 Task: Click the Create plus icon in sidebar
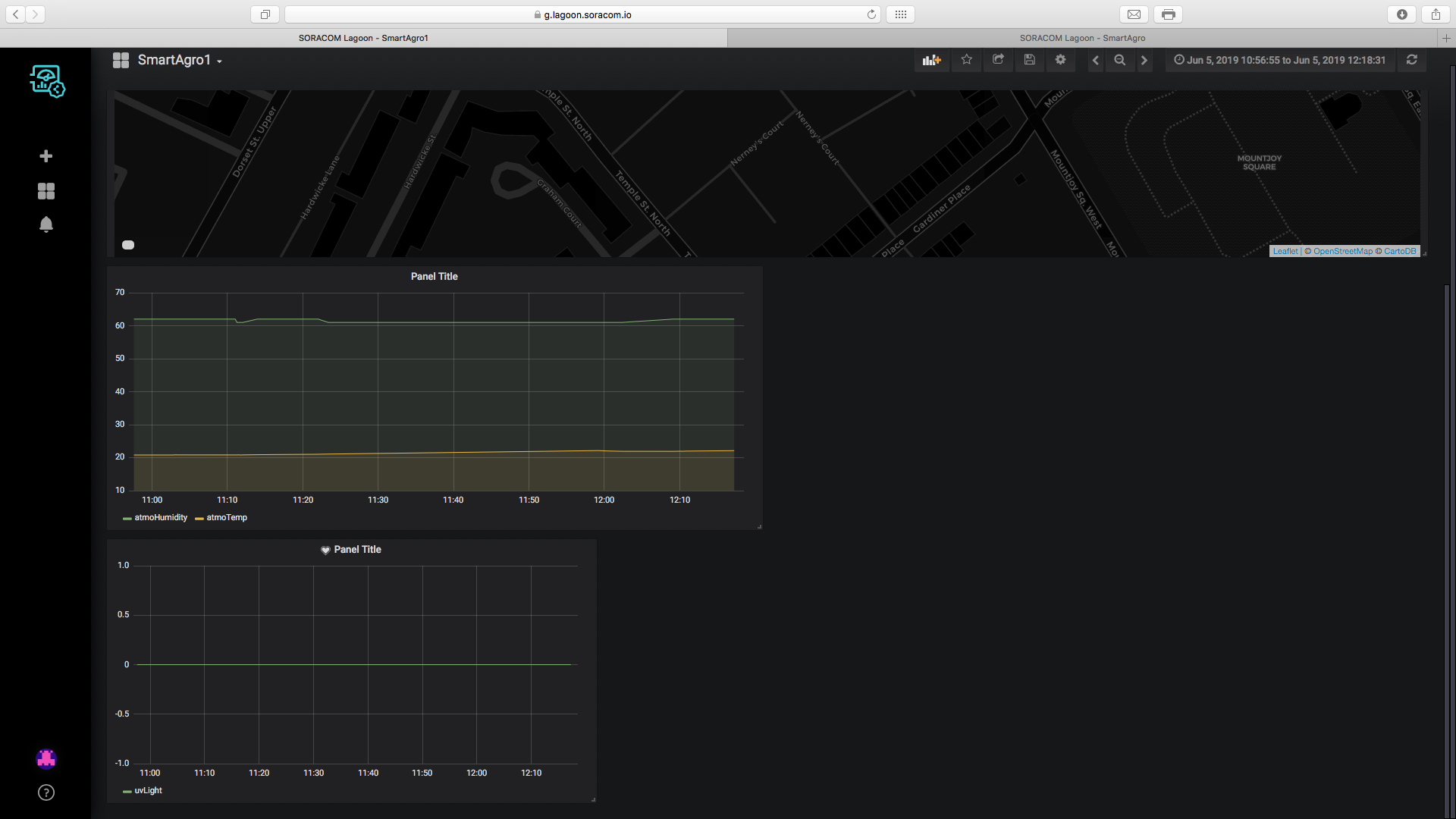tap(46, 156)
